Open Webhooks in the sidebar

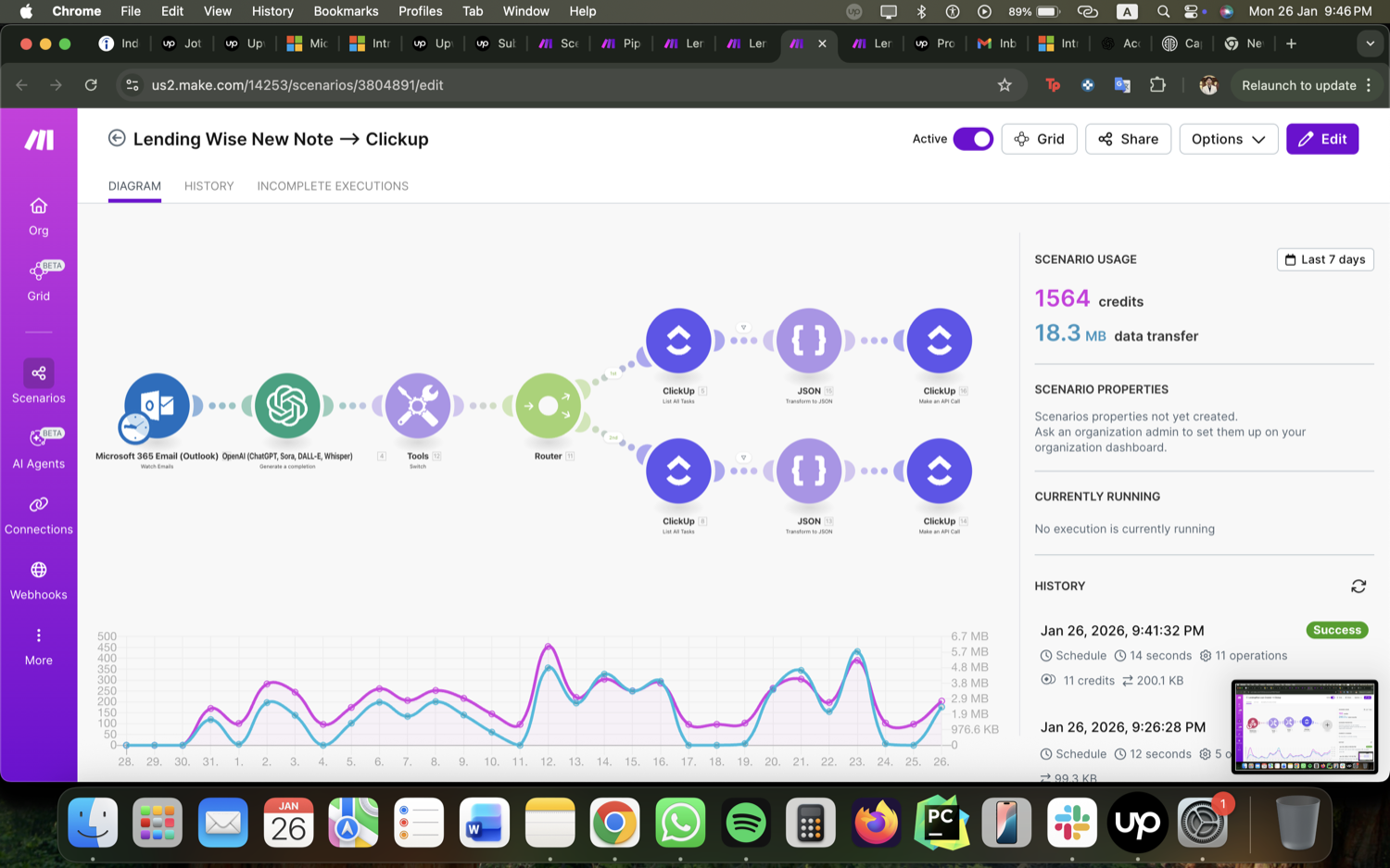click(x=39, y=580)
